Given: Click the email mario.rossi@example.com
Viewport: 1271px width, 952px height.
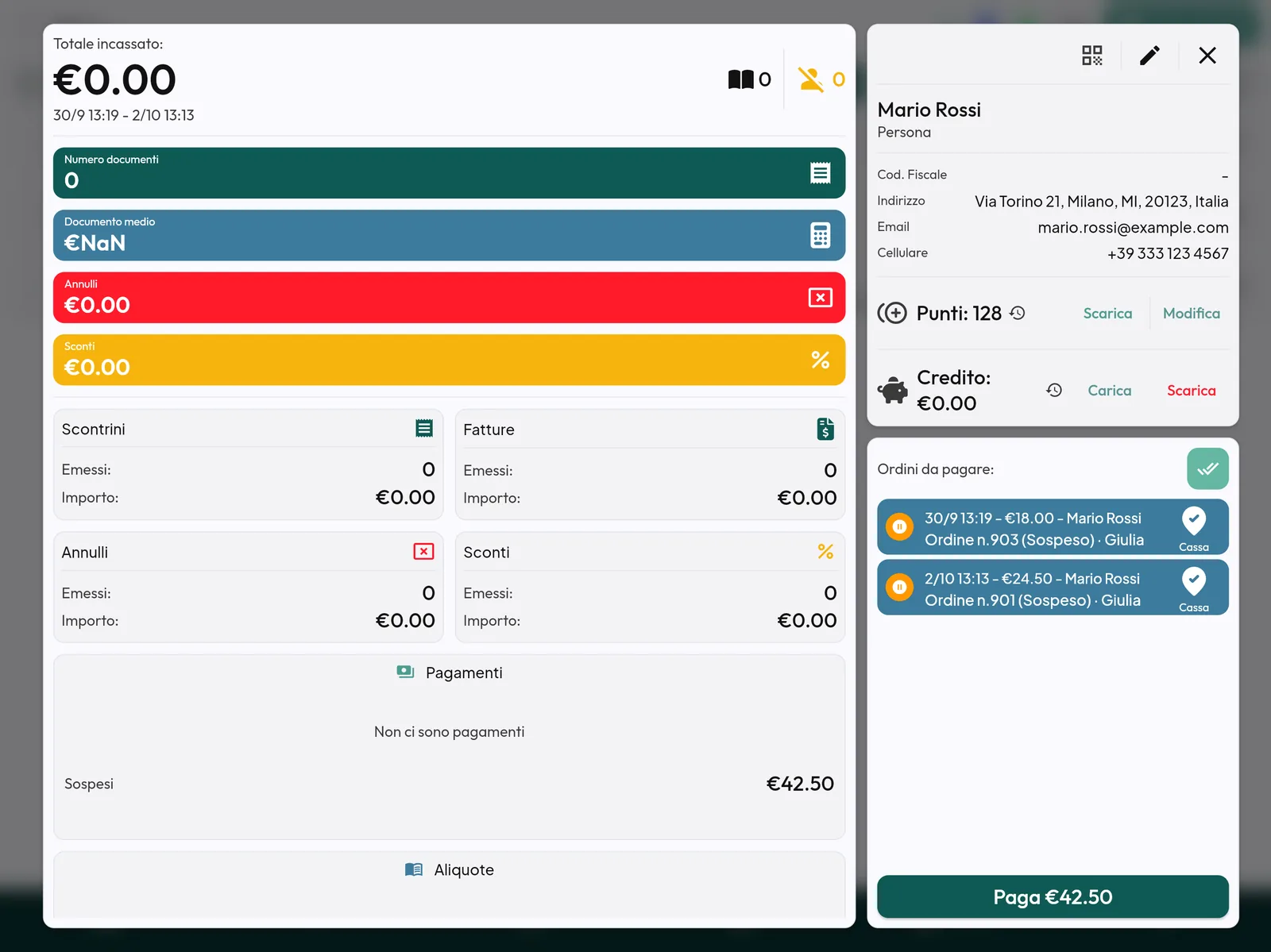Looking at the screenshot, I should pos(1133,228).
